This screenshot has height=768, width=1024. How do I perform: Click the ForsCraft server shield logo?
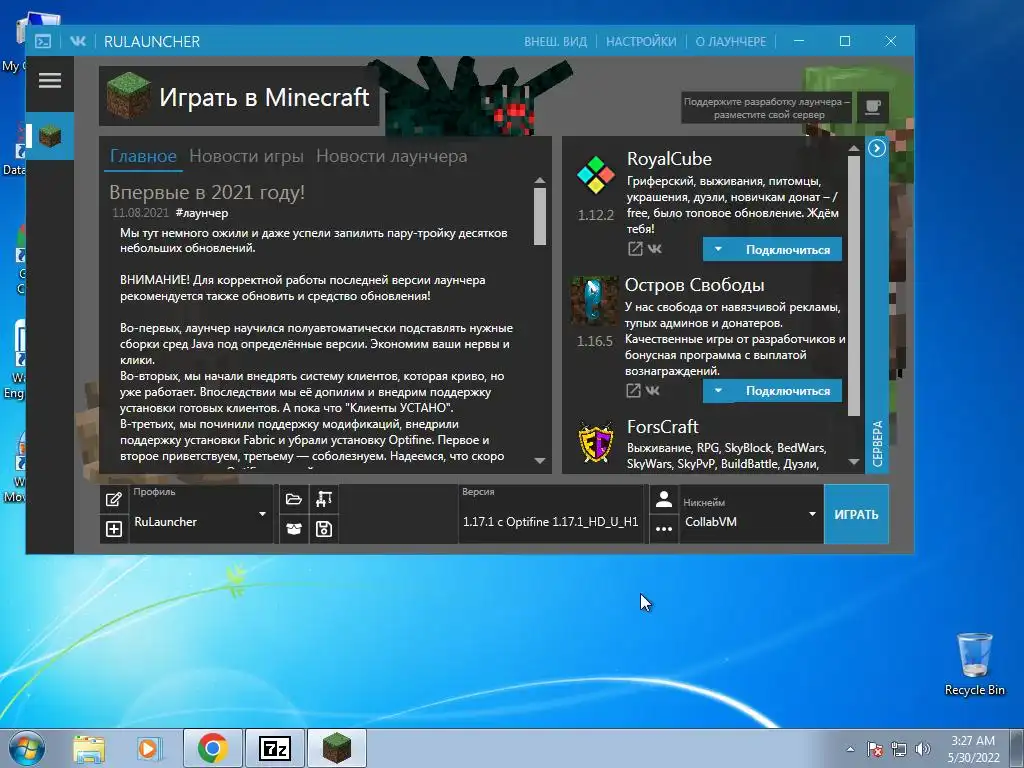coord(596,442)
